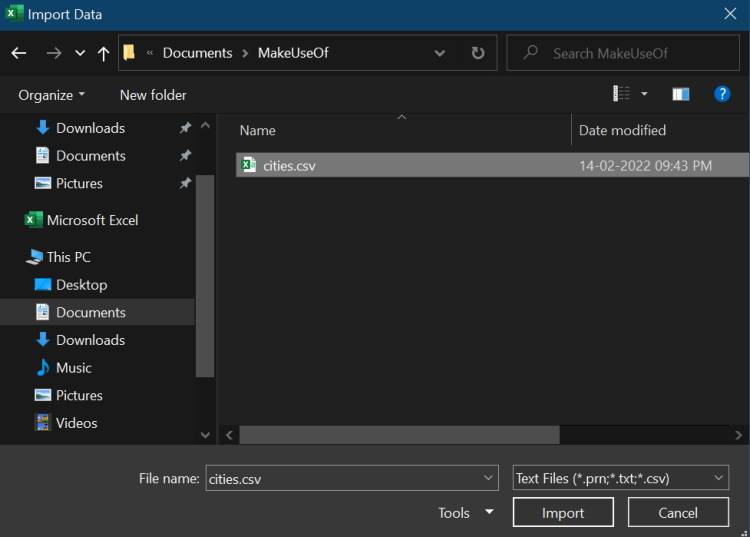Toggle the preview pane icon
Viewport: 750px width, 537px height.
tap(681, 94)
